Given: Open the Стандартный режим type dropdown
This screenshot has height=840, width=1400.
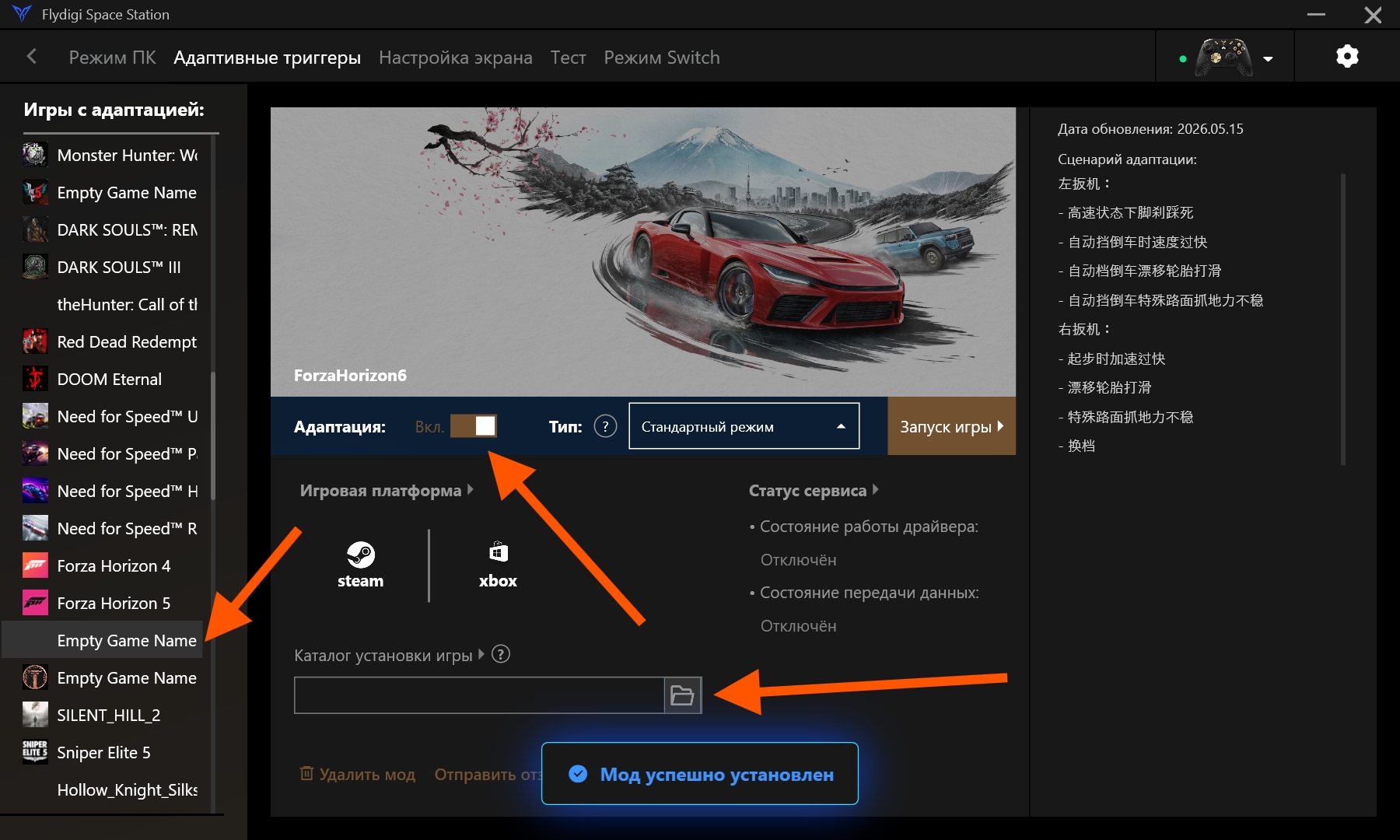Looking at the screenshot, I should (x=744, y=426).
